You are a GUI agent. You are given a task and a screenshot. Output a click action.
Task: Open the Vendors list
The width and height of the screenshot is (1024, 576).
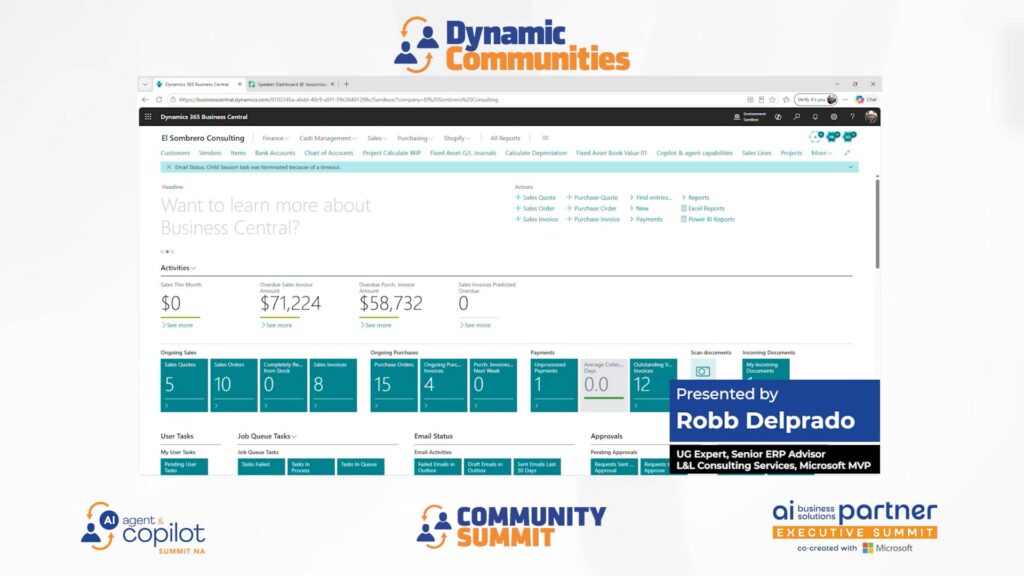210,153
